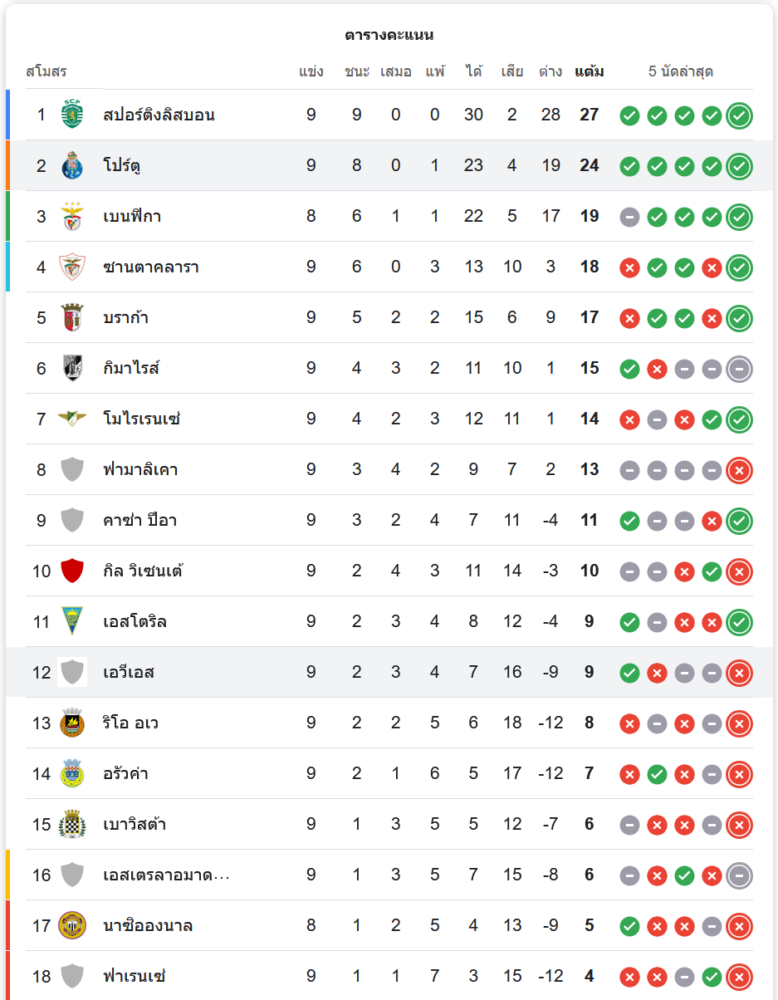Click the Estoril yellow pennant crest
Viewport: 778px width, 1000px height.
click(x=72, y=621)
